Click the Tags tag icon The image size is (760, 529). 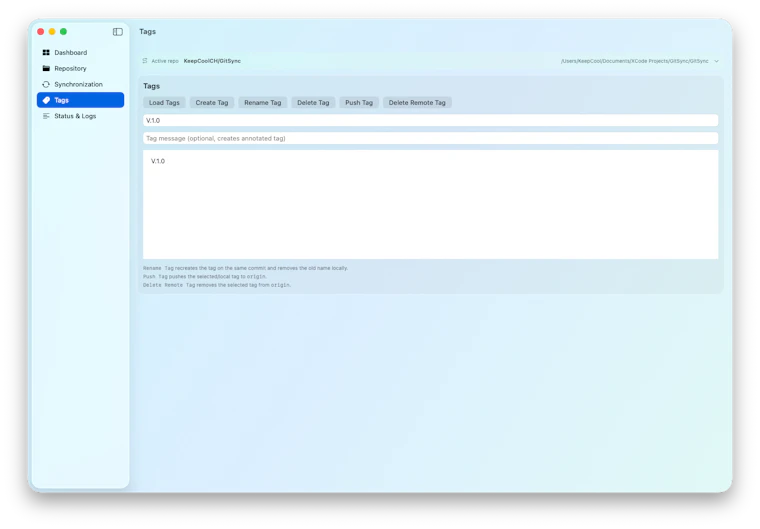[x=46, y=100]
